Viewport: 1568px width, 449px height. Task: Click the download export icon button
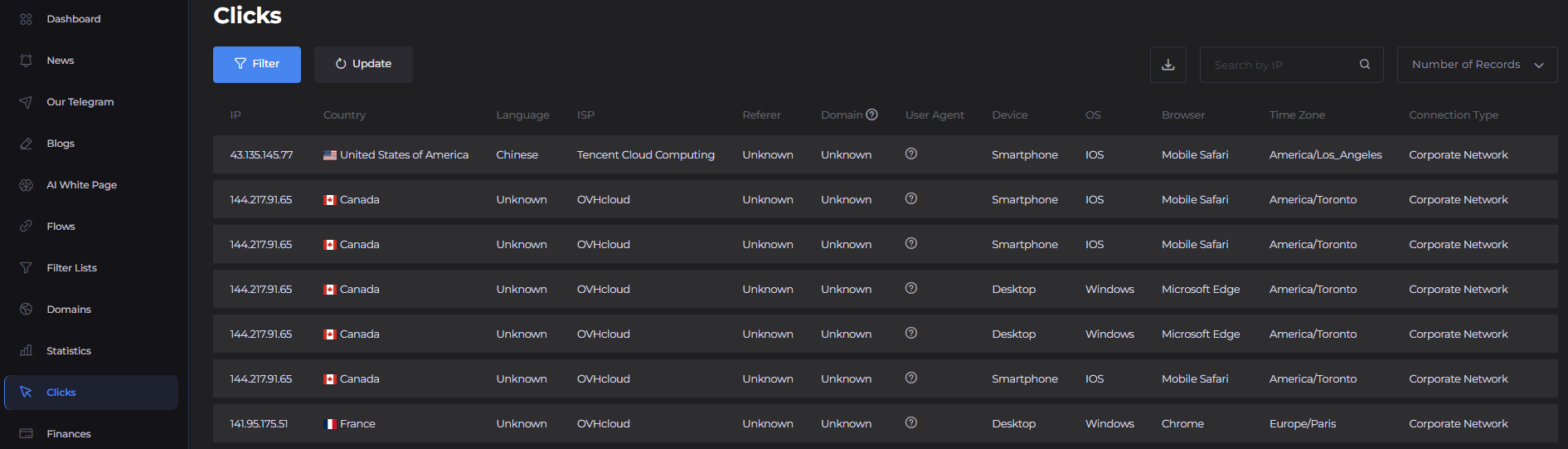click(x=1168, y=65)
